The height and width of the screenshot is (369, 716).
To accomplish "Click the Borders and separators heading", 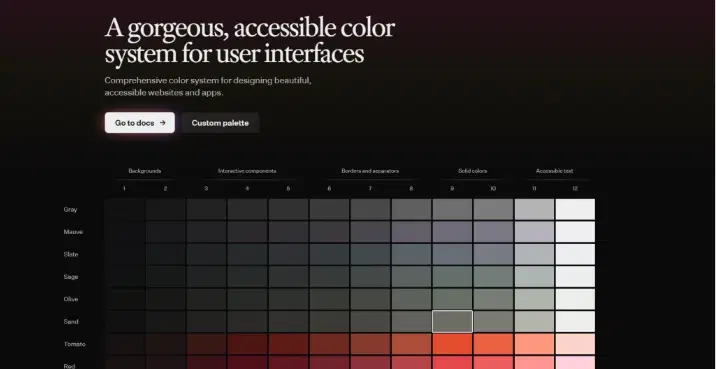I will tap(370, 171).
